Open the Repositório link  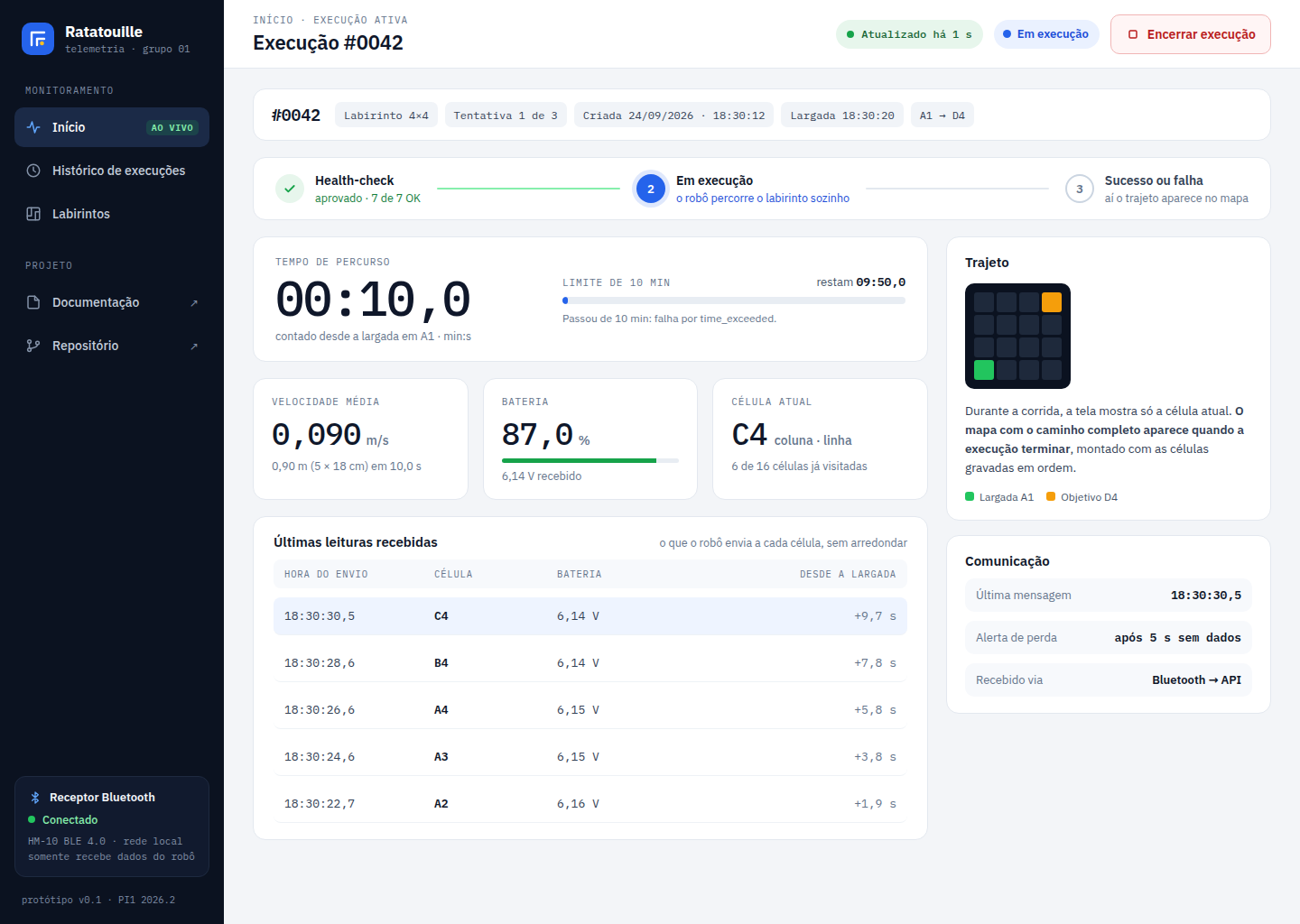[112, 346]
